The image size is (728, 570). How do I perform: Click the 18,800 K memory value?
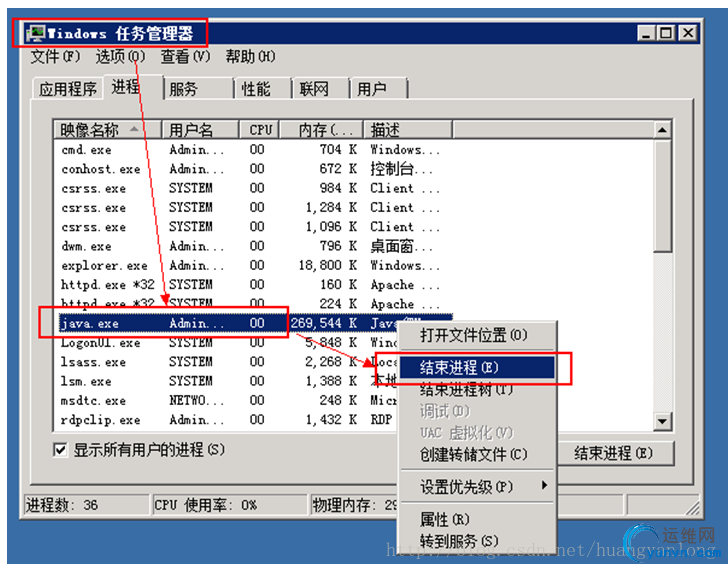click(x=328, y=266)
